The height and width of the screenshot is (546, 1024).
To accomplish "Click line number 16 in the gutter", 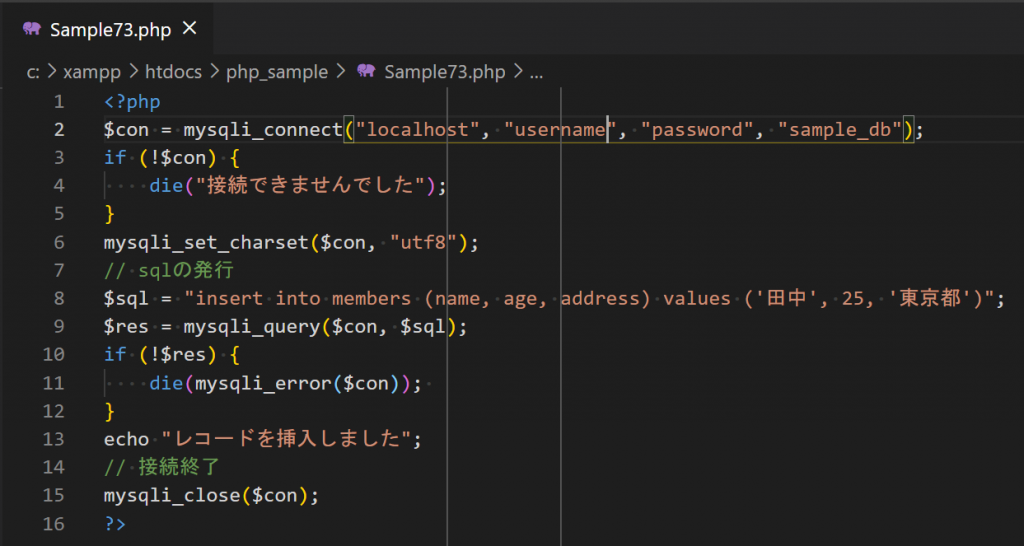I will pyautogui.click(x=54, y=523).
